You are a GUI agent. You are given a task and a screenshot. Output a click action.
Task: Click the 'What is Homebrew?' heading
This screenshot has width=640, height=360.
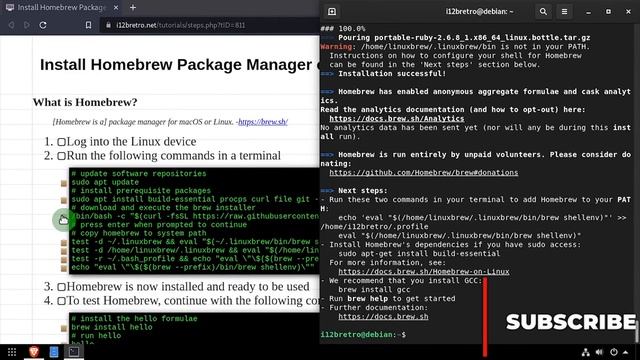85,102
